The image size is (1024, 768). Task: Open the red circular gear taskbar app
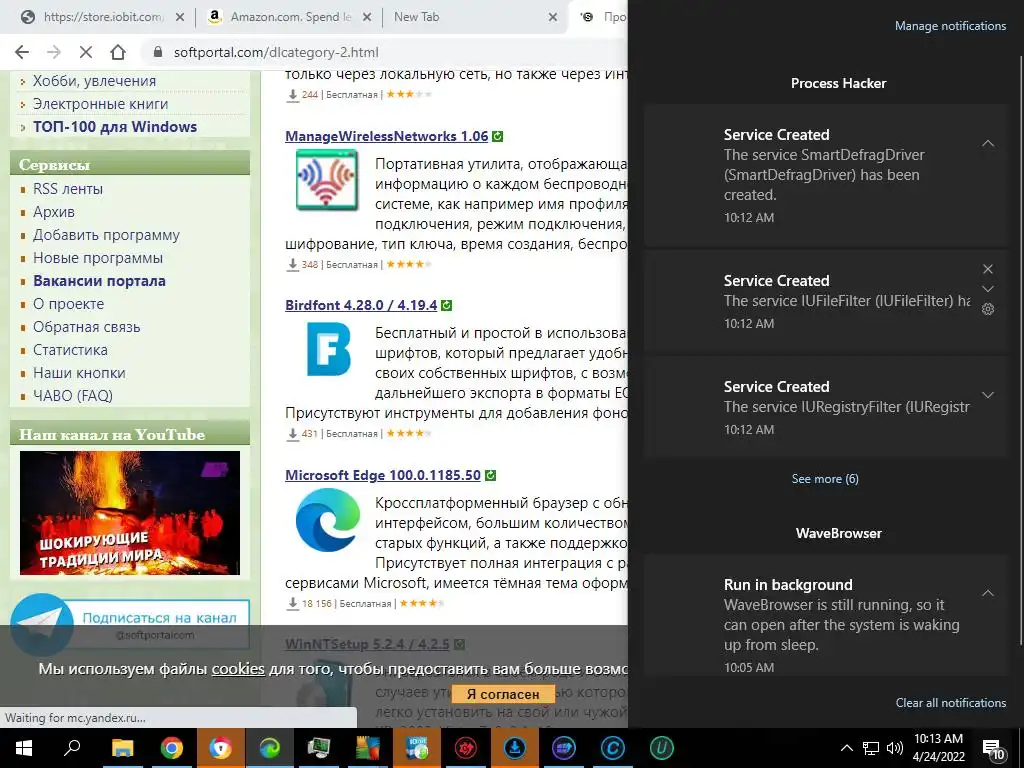(x=466, y=748)
